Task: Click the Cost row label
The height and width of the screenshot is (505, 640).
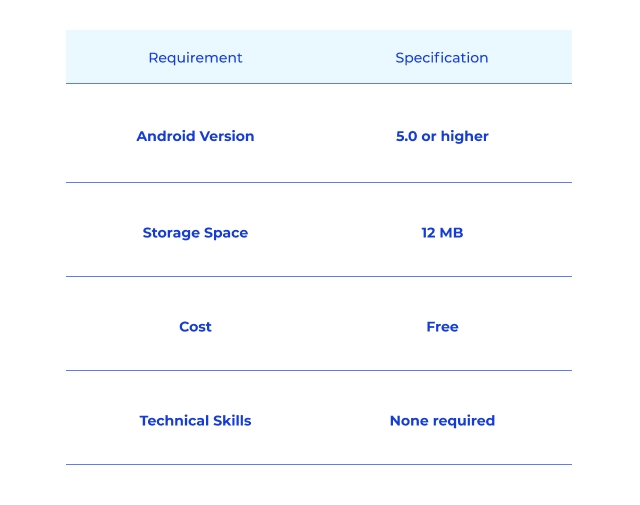Action: click(195, 327)
